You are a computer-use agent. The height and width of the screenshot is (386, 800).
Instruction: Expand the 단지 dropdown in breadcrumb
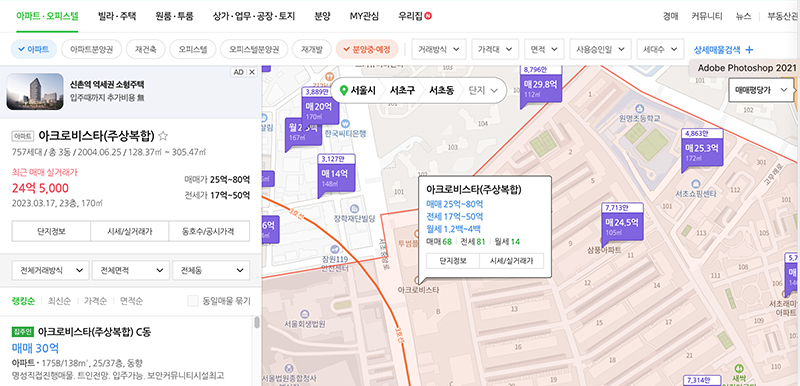coord(483,91)
